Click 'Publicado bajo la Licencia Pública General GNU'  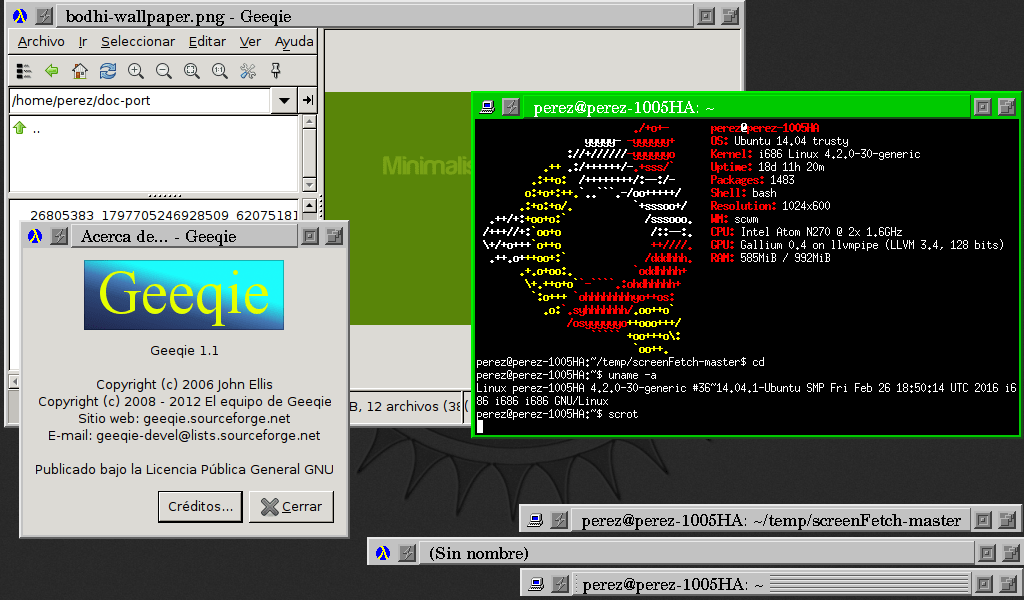[x=184, y=469]
